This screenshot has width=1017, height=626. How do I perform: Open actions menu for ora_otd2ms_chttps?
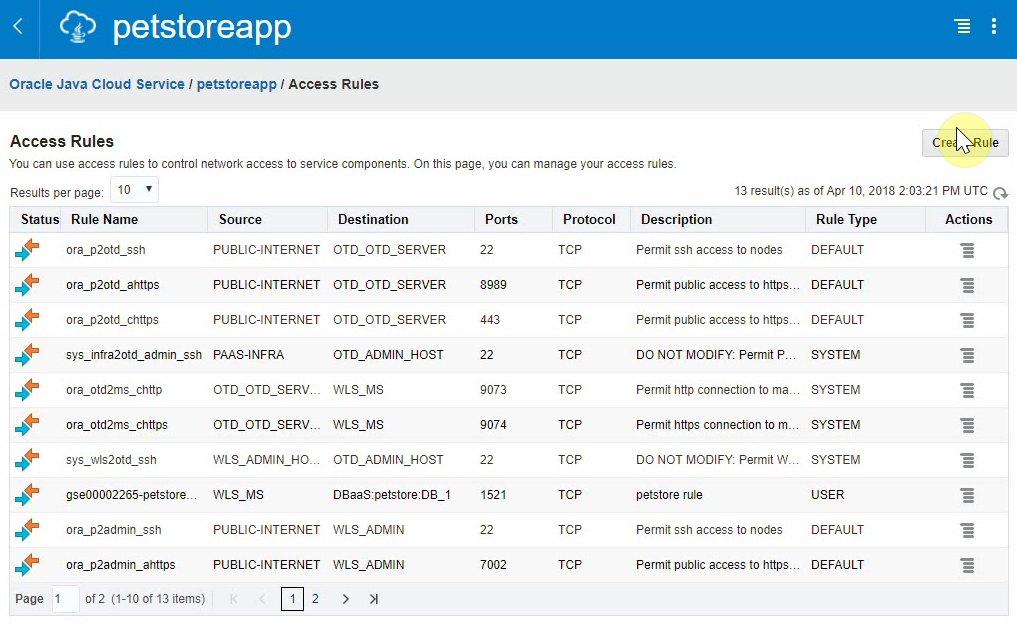(x=967, y=426)
